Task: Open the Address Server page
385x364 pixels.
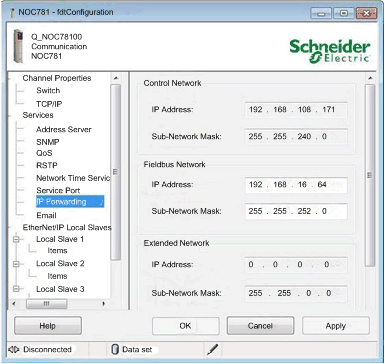Action: (64, 129)
